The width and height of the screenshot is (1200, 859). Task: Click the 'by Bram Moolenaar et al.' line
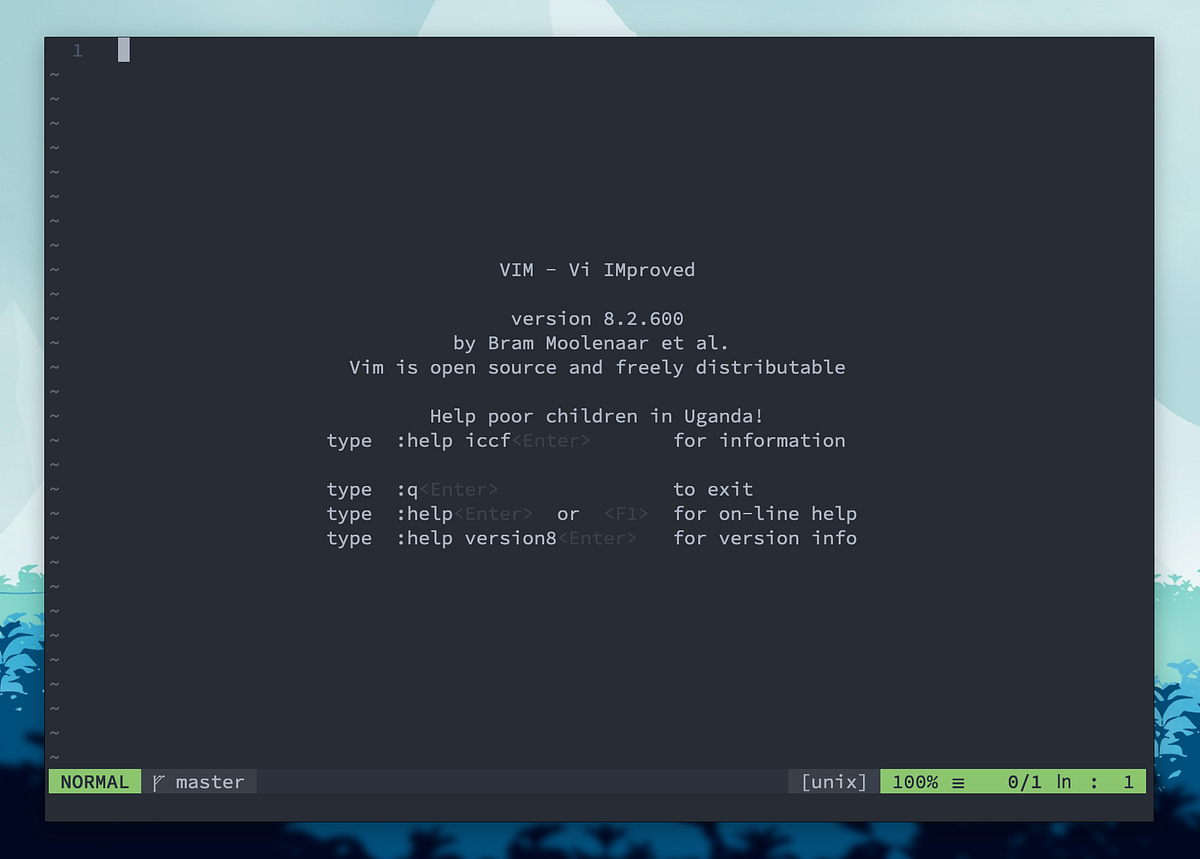(591, 343)
